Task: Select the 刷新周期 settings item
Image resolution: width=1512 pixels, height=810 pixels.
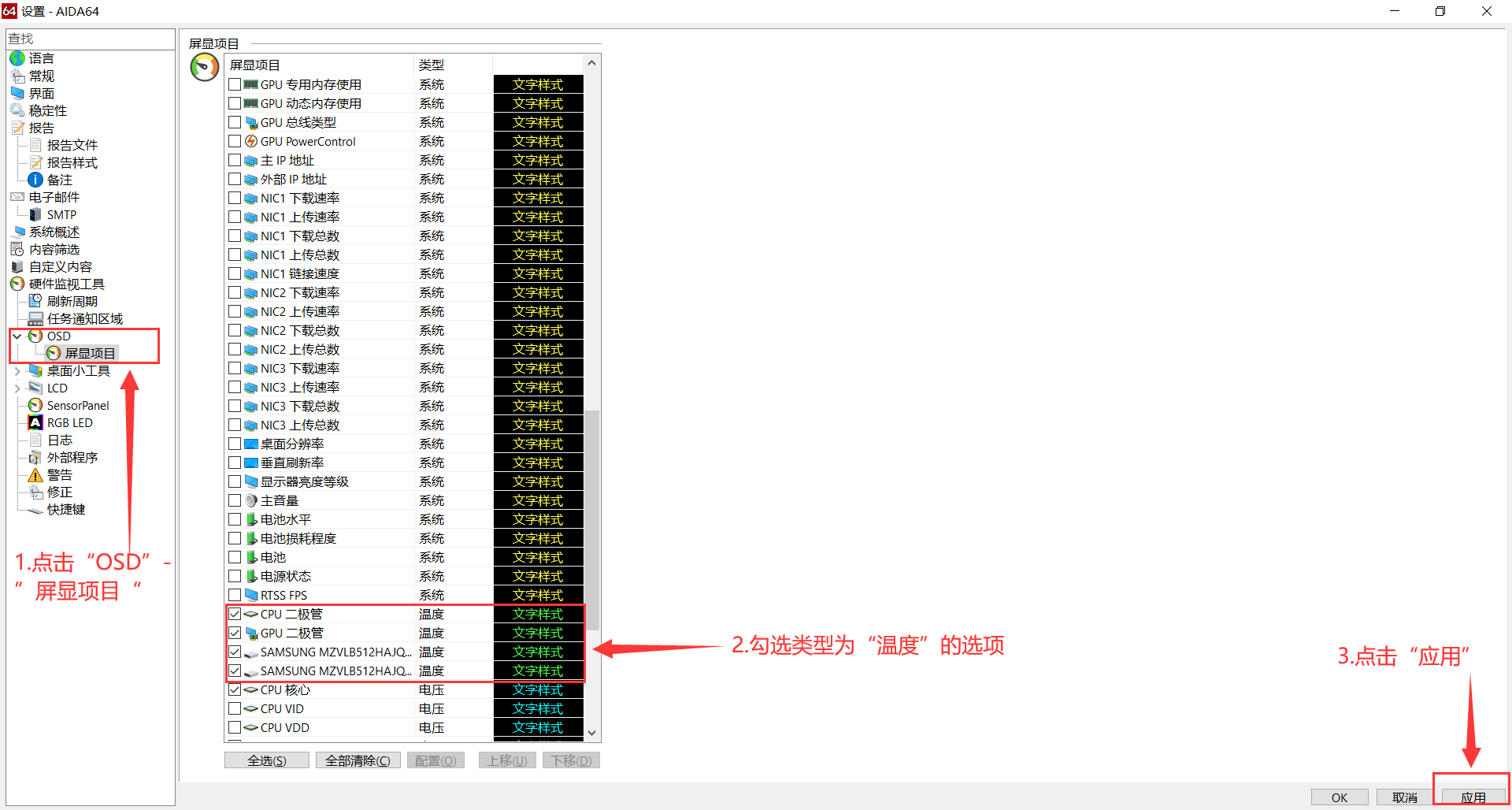Action: (x=71, y=300)
